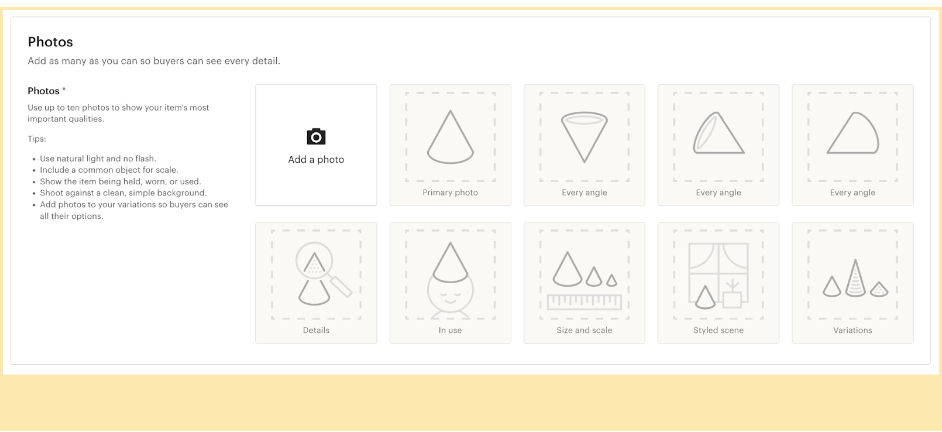
Task: Click the 'In use' label
Action: 451,330
